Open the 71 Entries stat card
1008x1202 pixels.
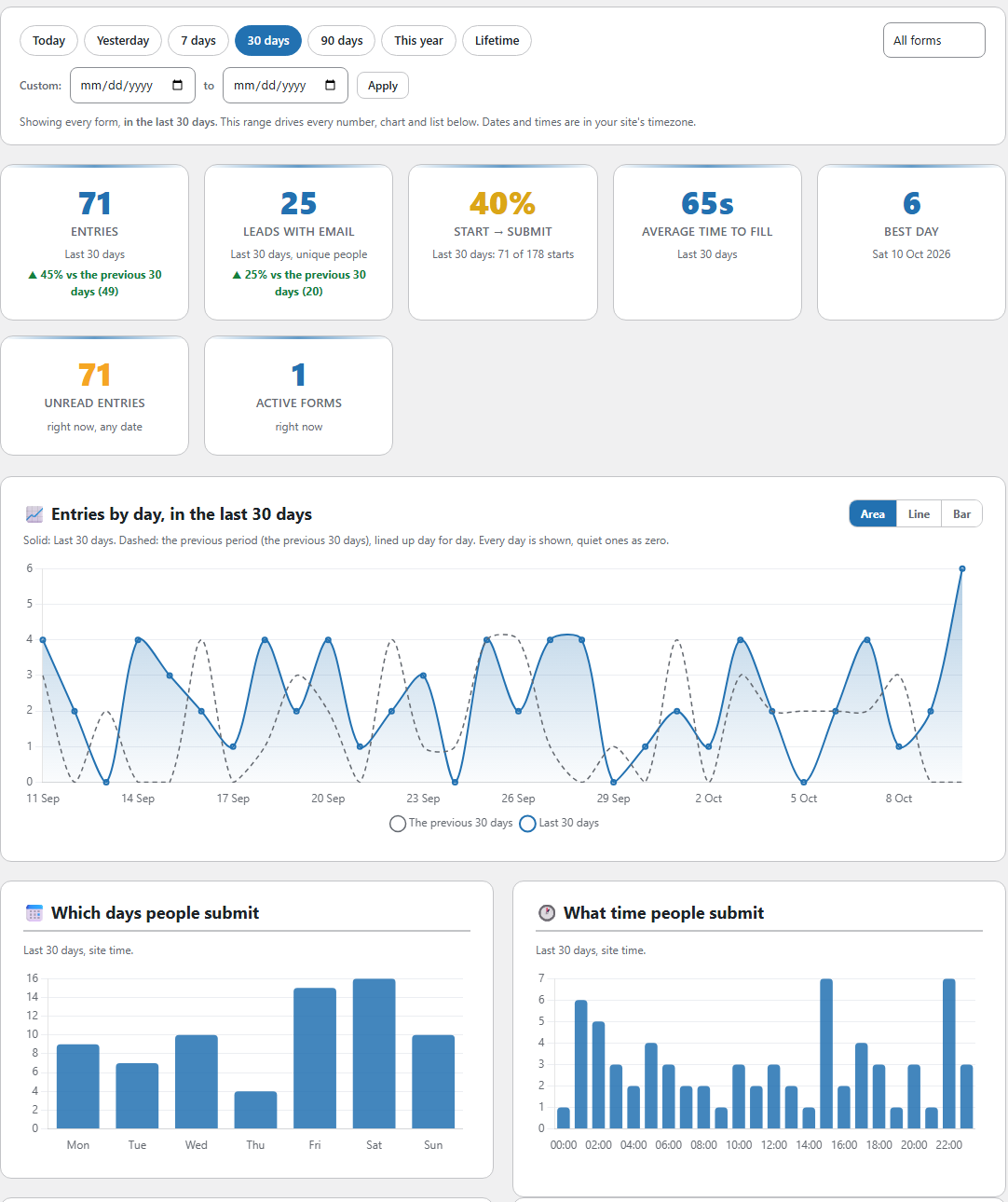click(95, 242)
